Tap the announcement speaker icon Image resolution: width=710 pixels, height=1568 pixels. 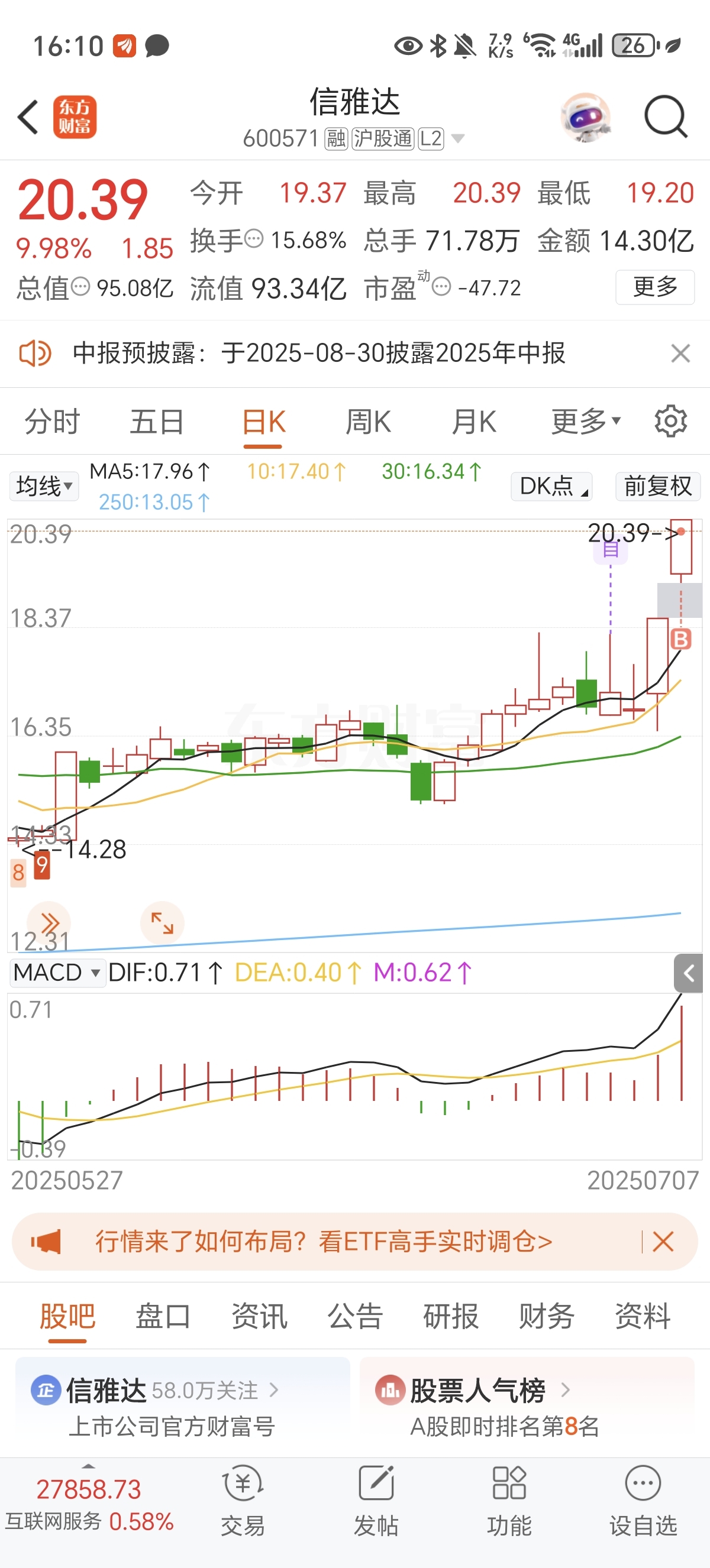coord(35,353)
